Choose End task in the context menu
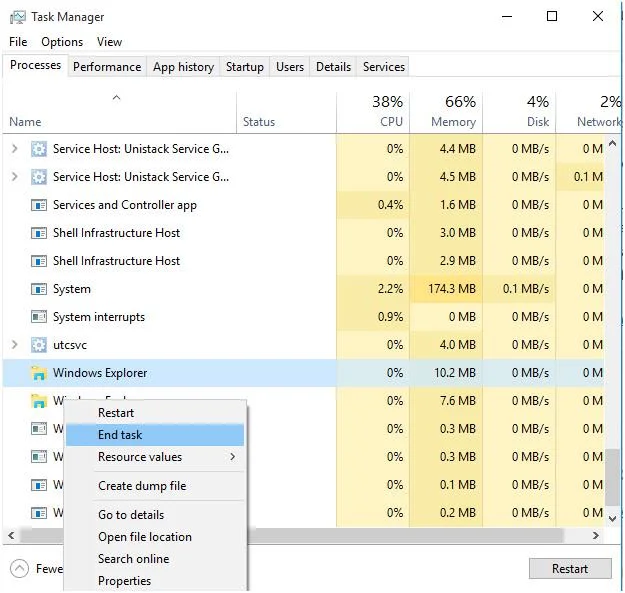625x593 pixels. pos(155,435)
